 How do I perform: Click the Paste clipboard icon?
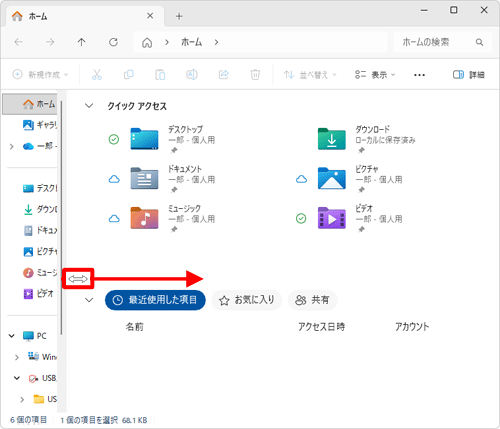pyautogui.click(x=160, y=74)
